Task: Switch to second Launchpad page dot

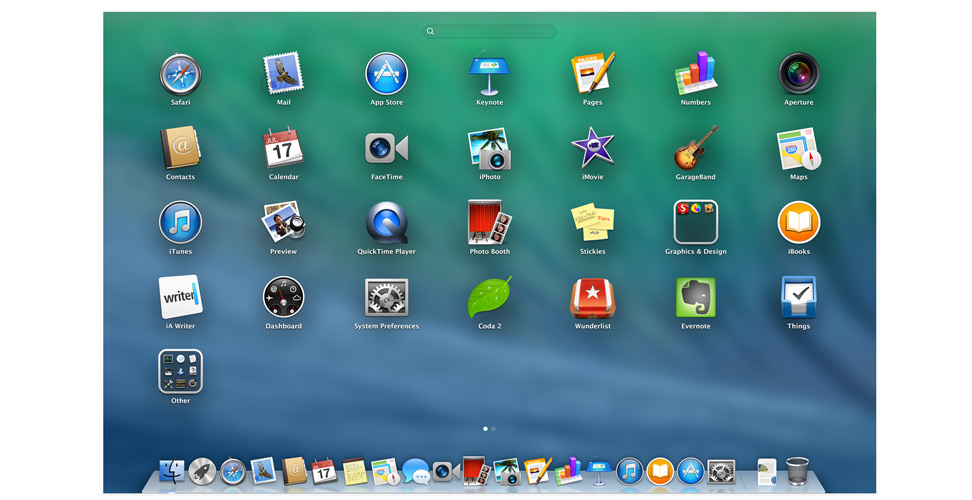Action: [493, 429]
